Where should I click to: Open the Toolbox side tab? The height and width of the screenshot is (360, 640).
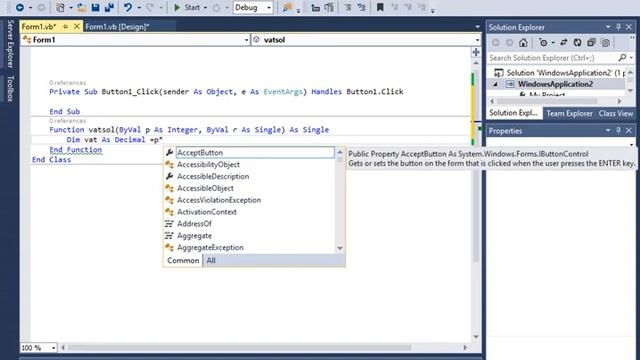[10, 88]
